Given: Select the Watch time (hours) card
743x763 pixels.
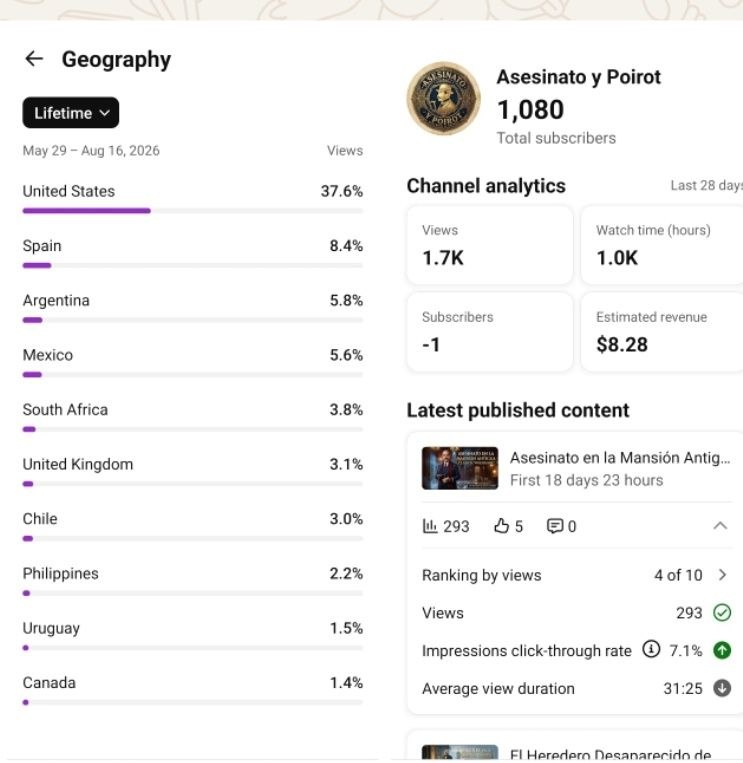Looking at the screenshot, I should 662,245.
